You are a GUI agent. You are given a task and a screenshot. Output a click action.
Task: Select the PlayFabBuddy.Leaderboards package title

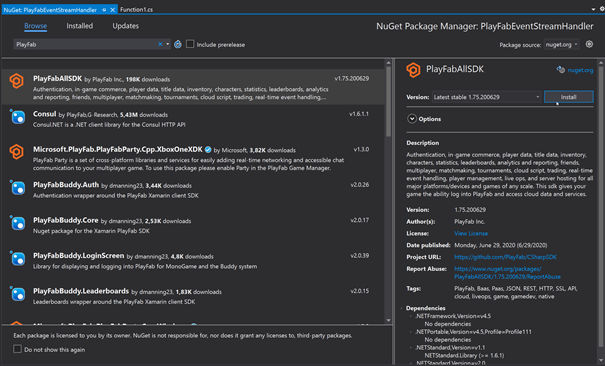tap(81, 291)
